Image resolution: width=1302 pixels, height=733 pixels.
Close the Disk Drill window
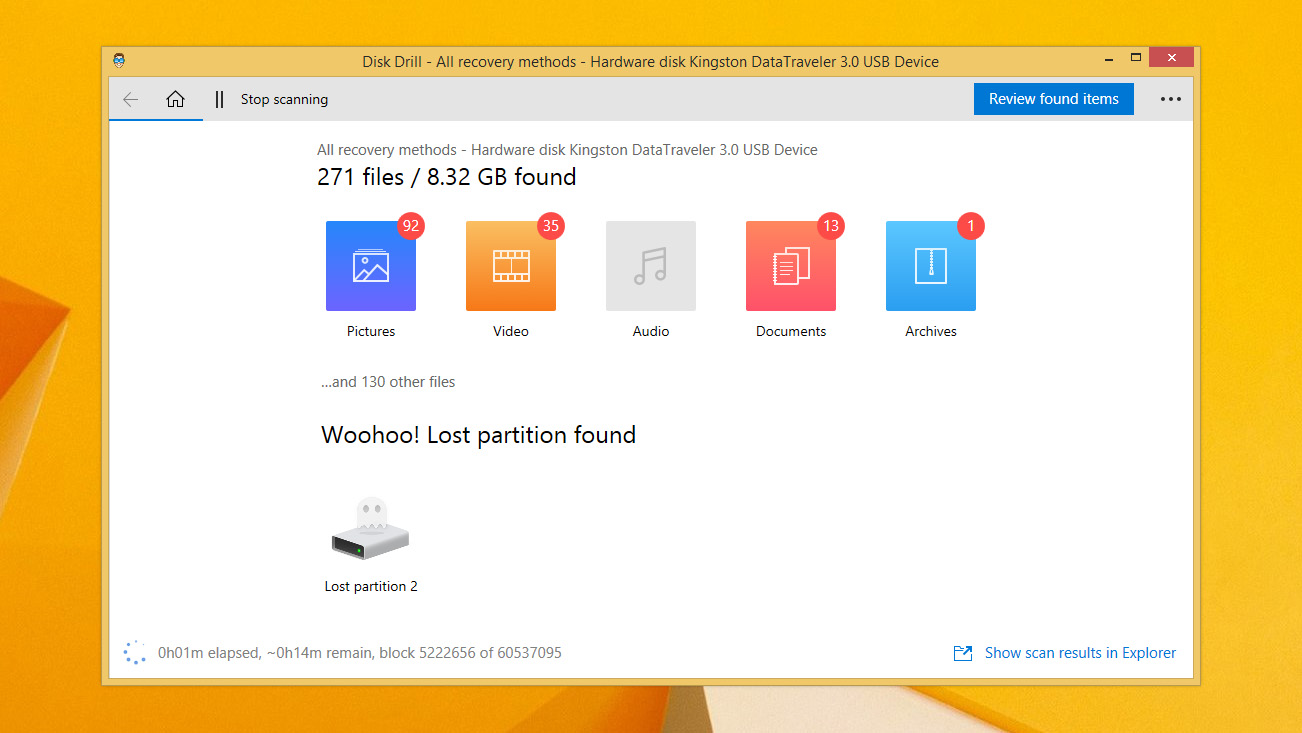pos(1172,58)
